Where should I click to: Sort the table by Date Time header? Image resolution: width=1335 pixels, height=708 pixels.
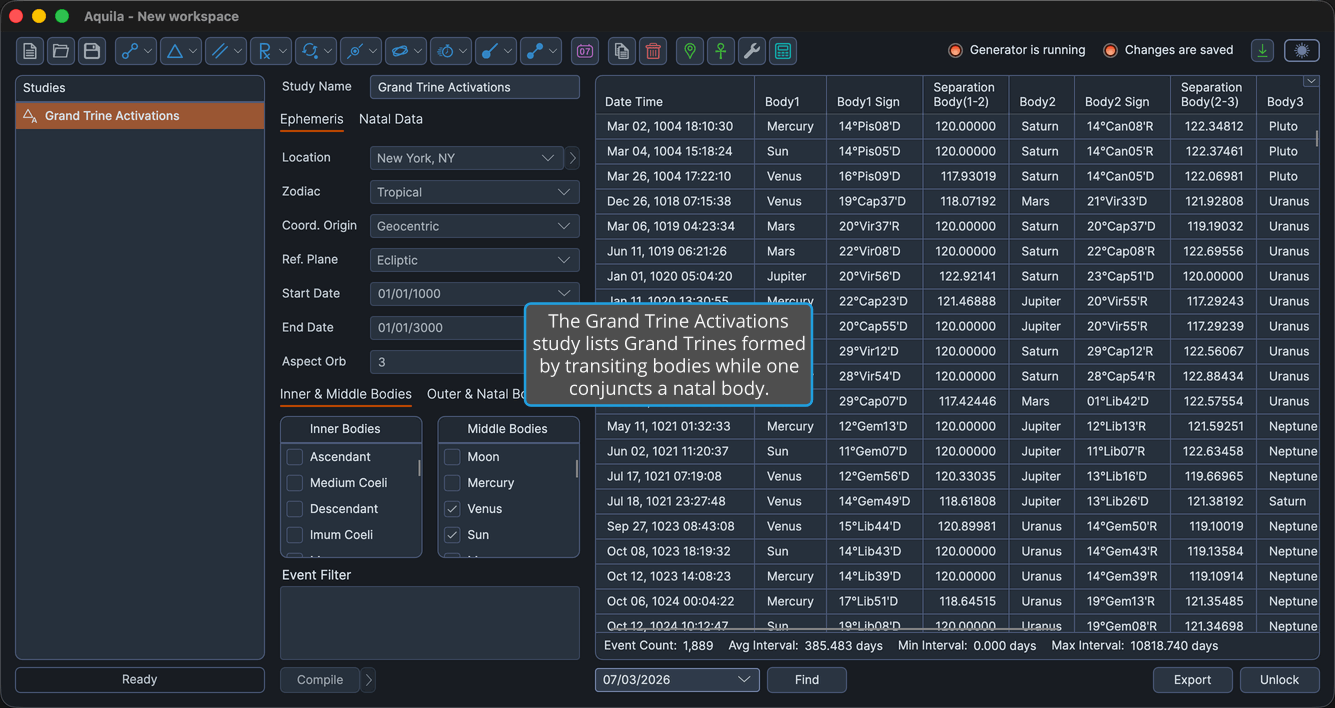(x=675, y=95)
